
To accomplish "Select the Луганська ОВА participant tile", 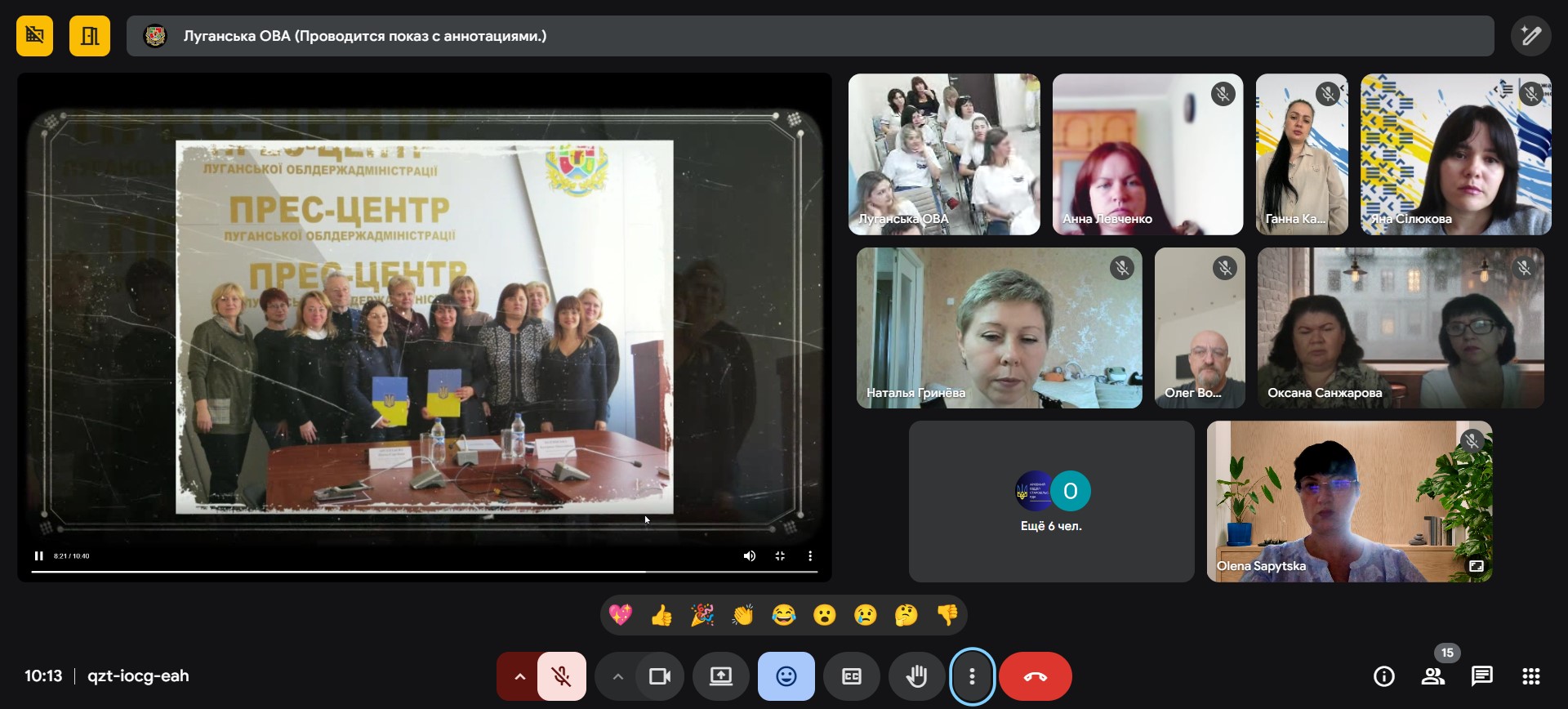I will click(x=944, y=154).
